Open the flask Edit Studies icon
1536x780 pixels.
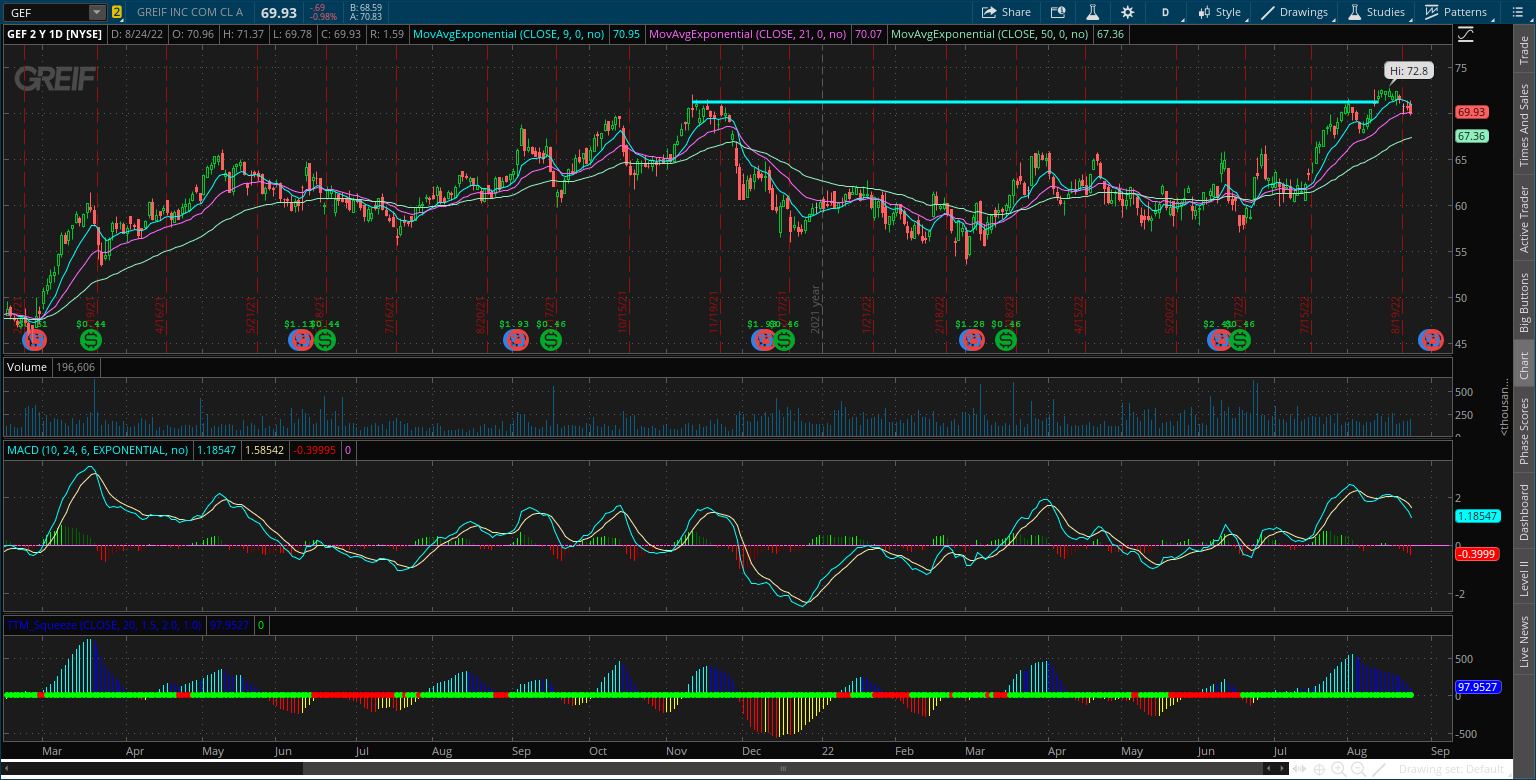tap(1093, 12)
